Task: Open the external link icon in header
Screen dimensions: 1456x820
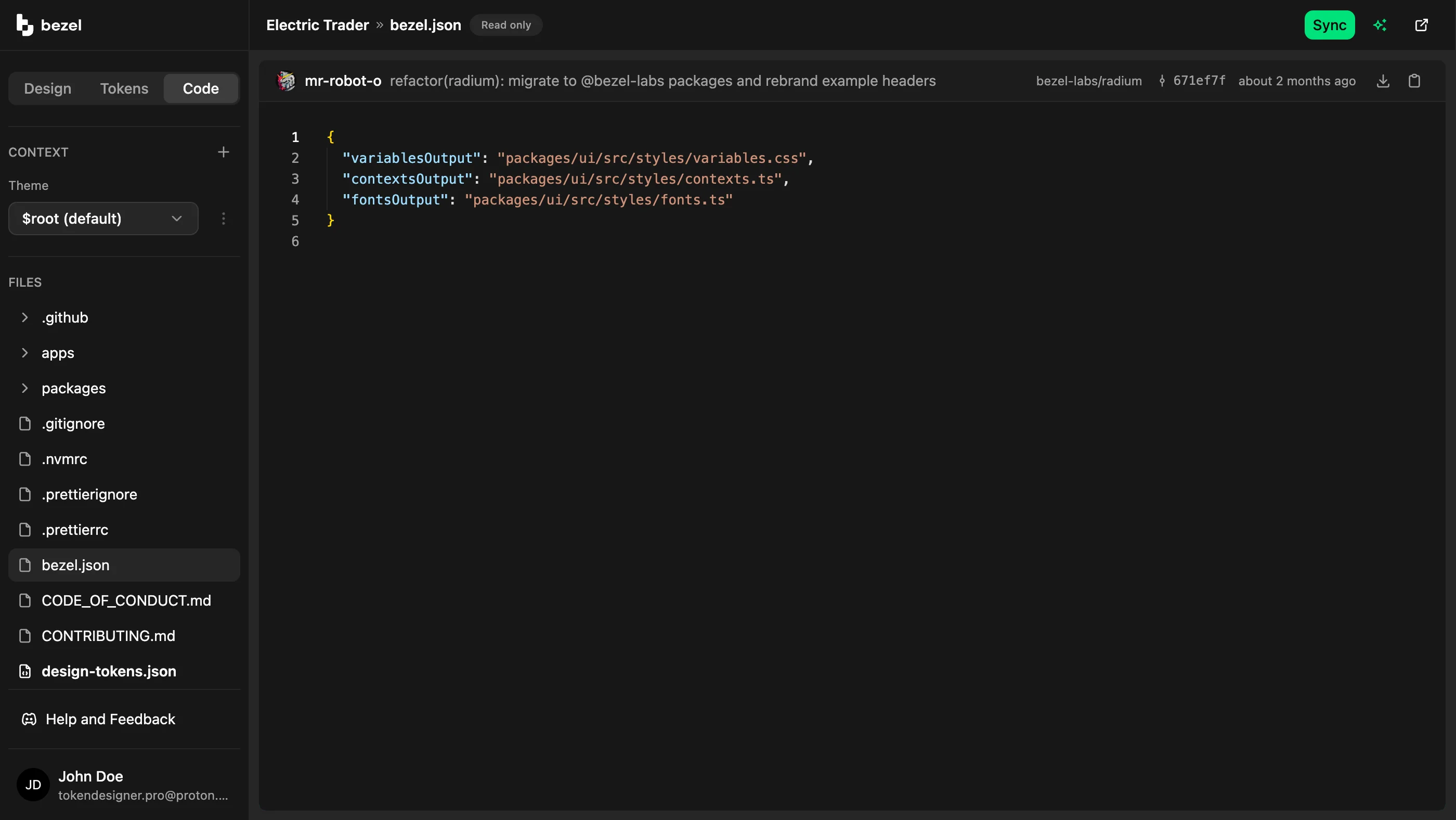Action: (1422, 25)
